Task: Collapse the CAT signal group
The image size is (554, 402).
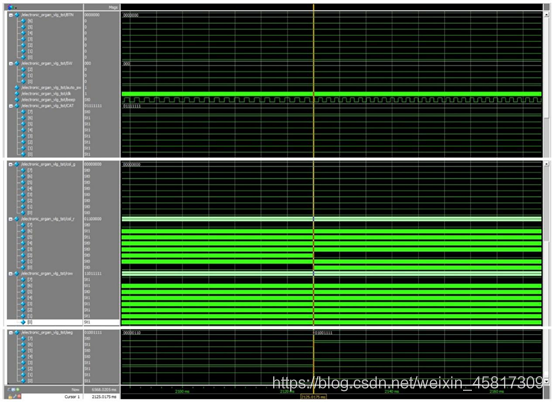Action: [x=11, y=106]
